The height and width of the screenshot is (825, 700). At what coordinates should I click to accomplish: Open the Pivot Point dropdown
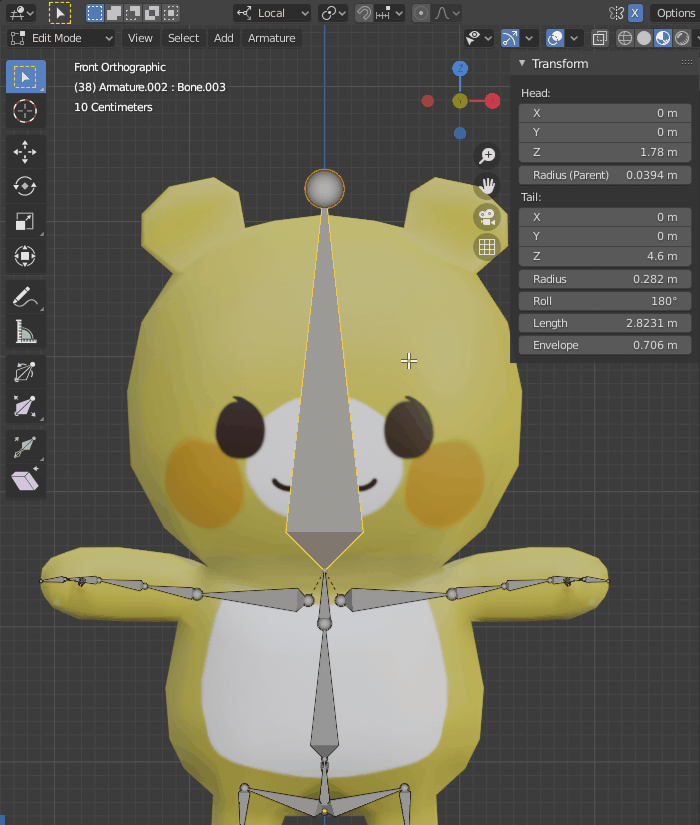[333, 13]
